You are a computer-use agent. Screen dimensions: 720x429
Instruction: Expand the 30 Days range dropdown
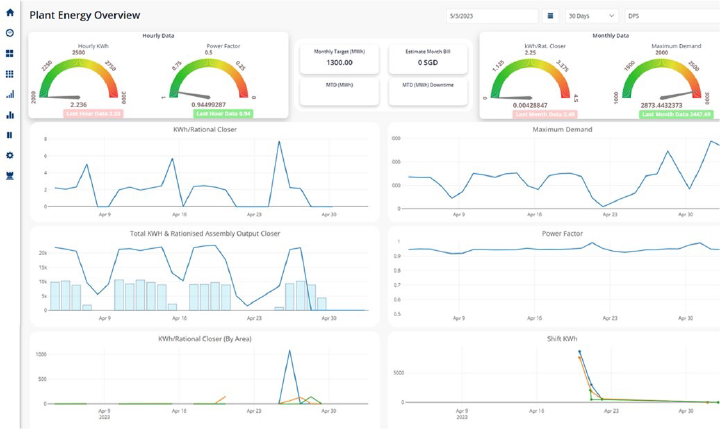591,16
